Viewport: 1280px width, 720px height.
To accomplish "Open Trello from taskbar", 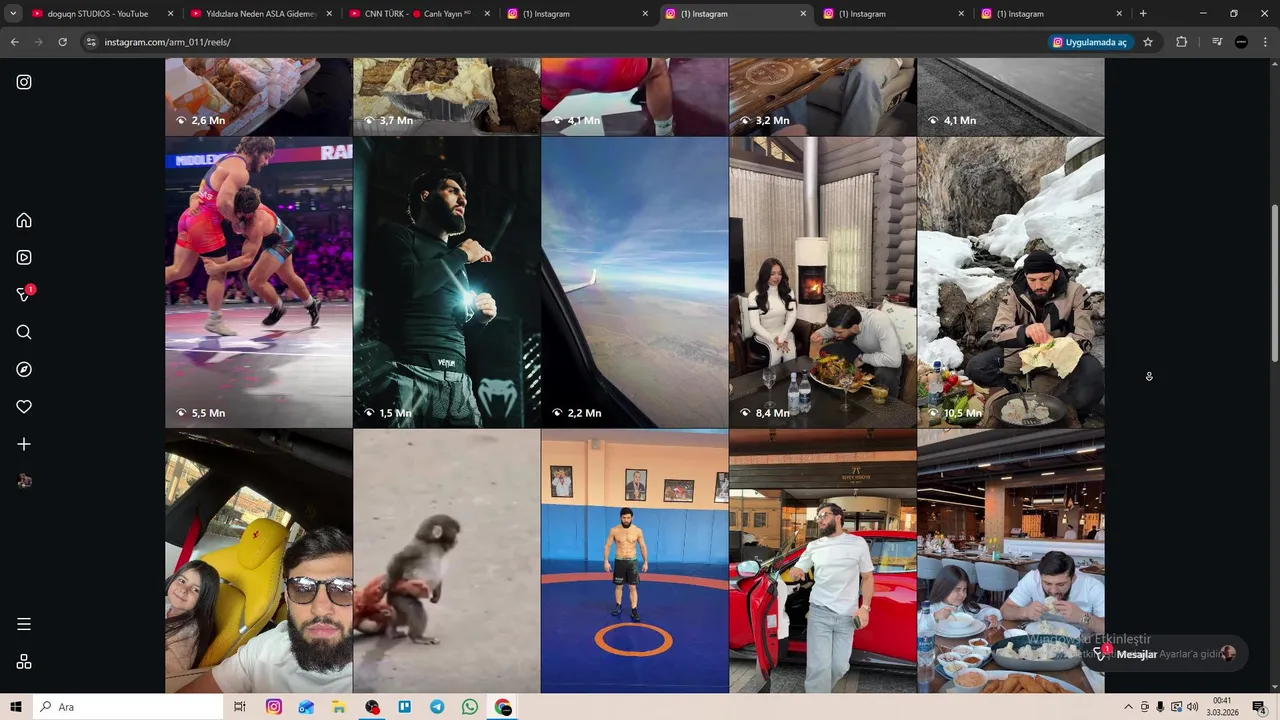I will [405, 707].
